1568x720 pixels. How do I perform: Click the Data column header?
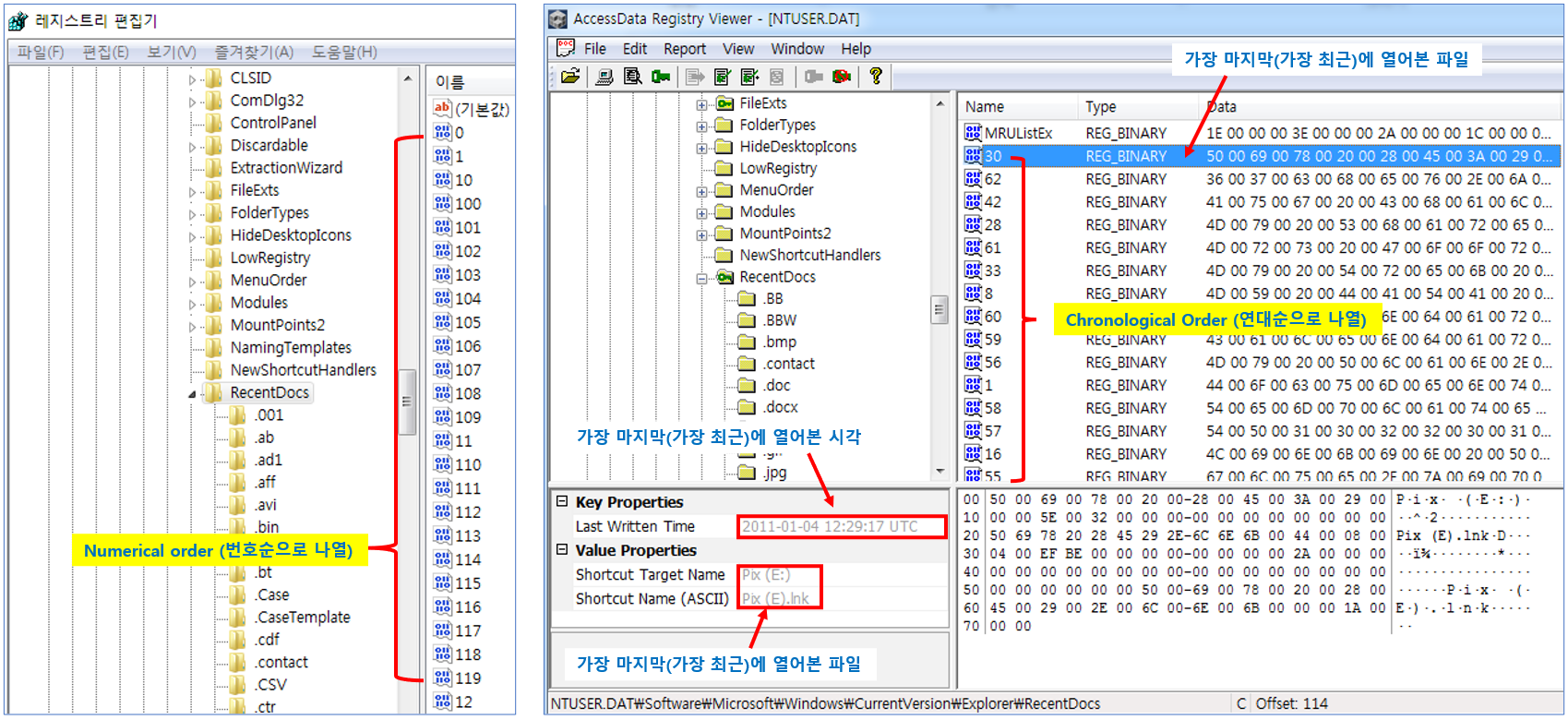(x=1380, y=106)
